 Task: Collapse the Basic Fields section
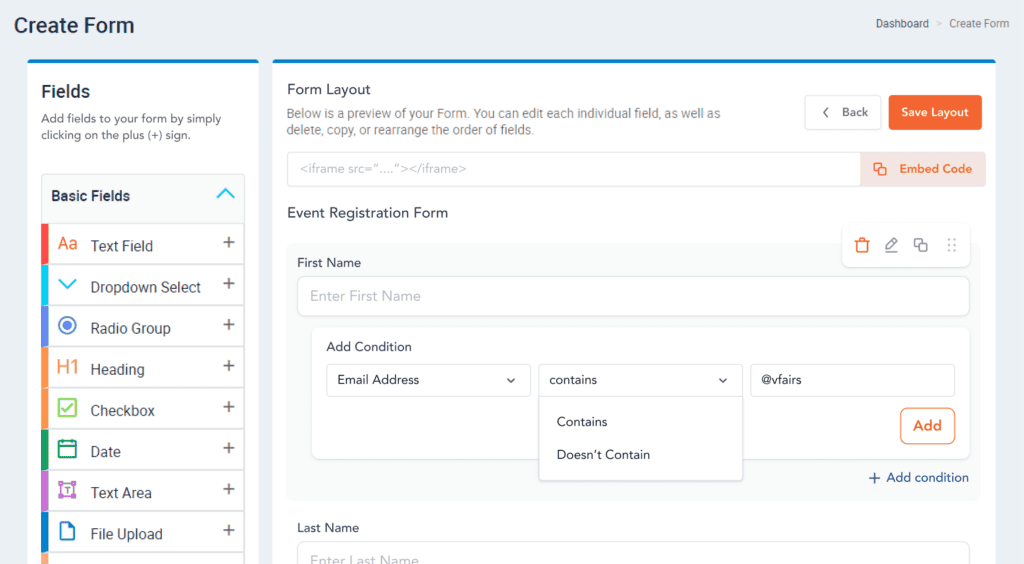pyautogui.click(x=225, y=194)
